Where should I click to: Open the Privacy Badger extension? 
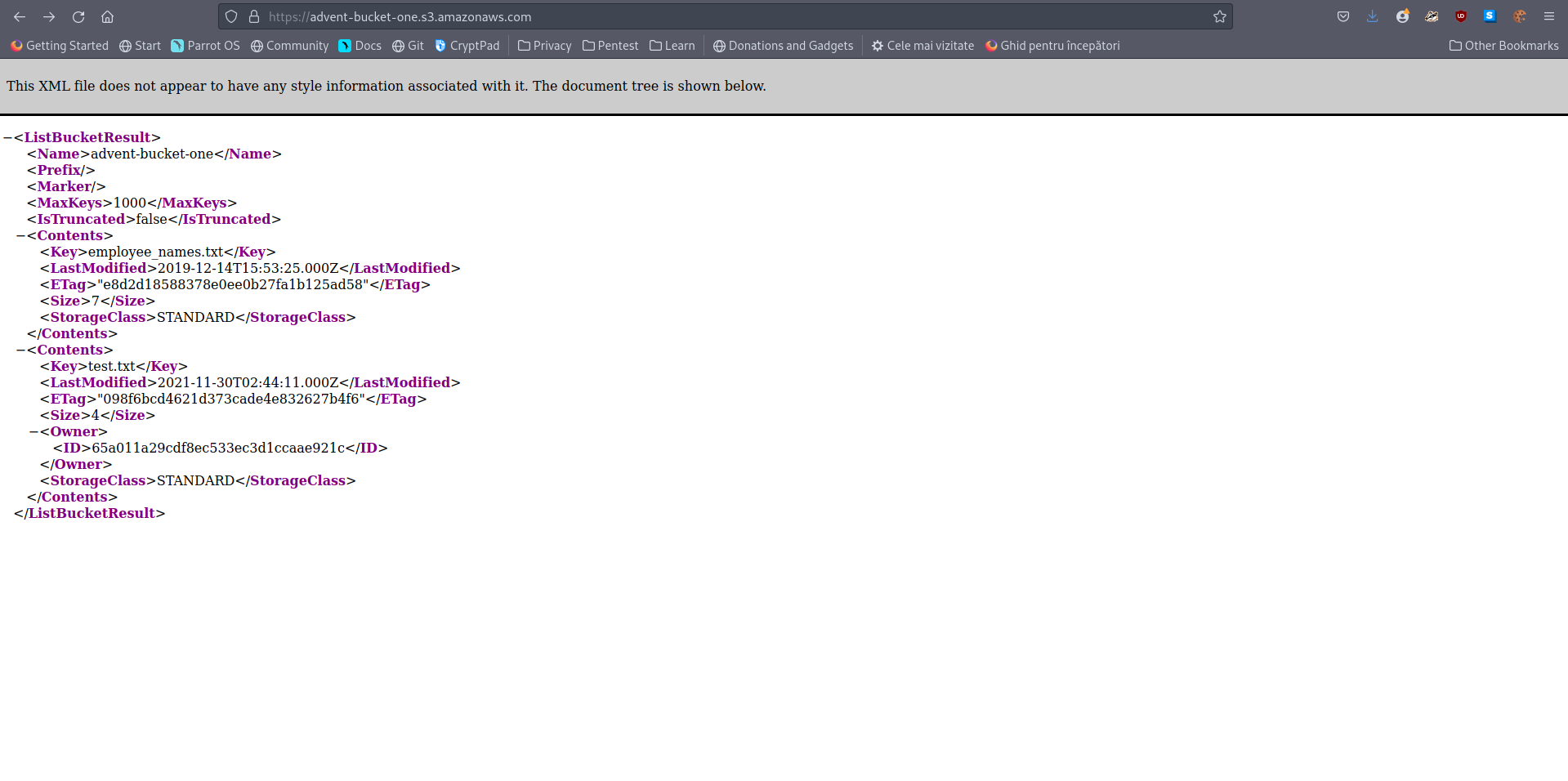(x=1431, y=16)
